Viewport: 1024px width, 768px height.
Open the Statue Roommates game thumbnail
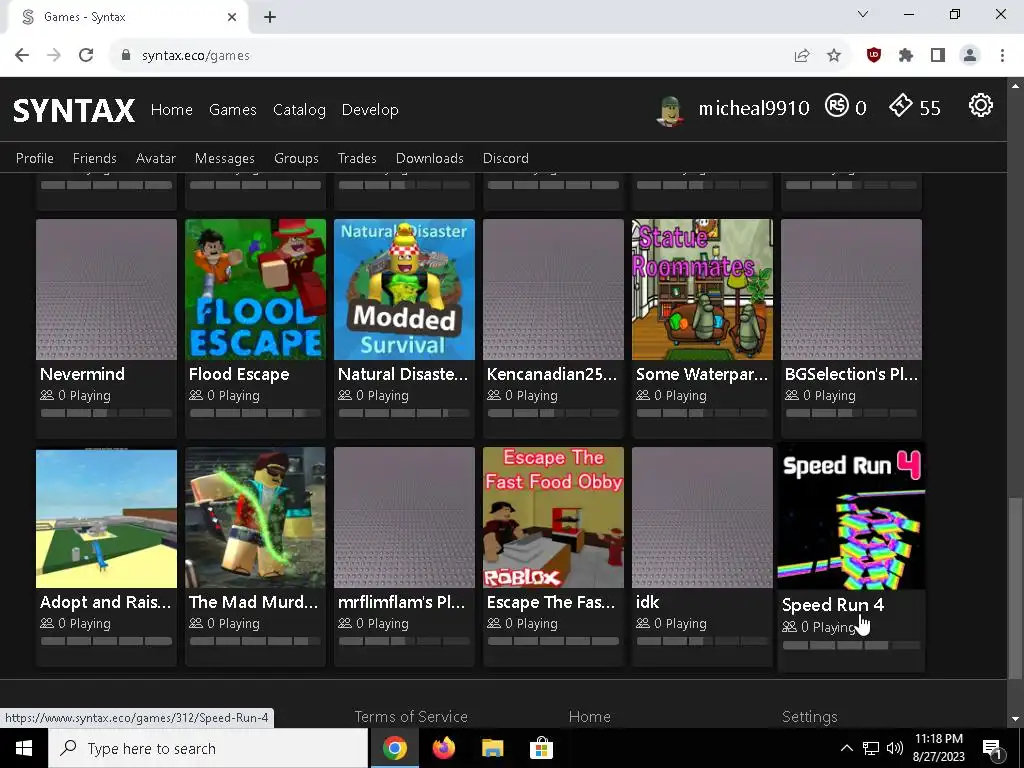(x=702, y=289)
